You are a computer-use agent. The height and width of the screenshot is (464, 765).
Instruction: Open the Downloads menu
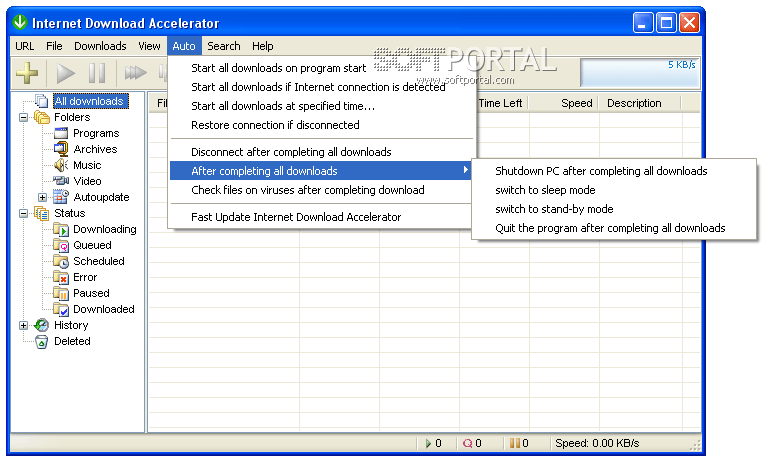100,46
